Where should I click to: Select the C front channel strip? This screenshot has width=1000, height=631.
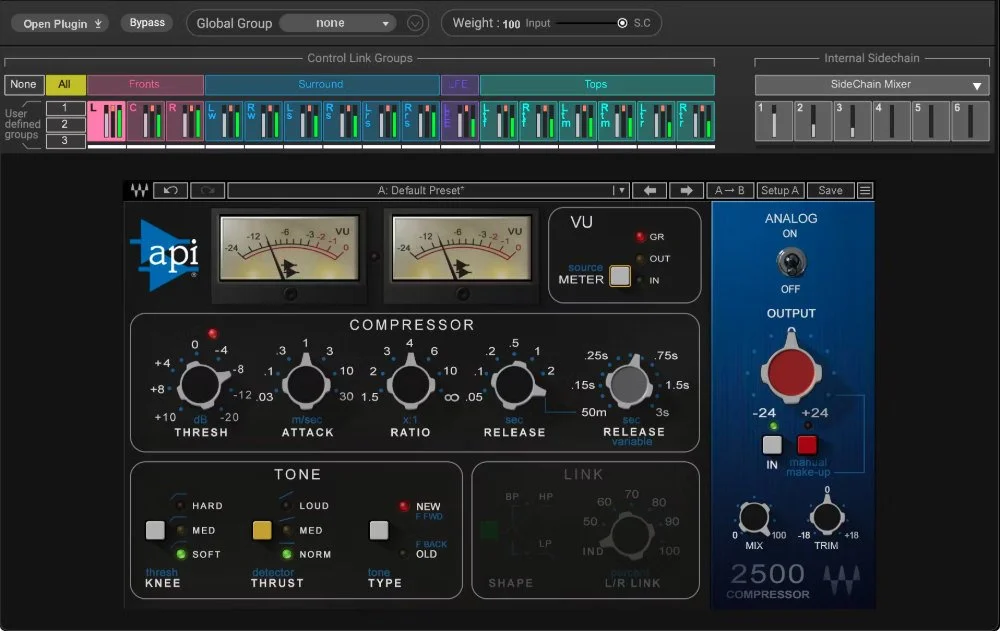click(x=145, y=121)
